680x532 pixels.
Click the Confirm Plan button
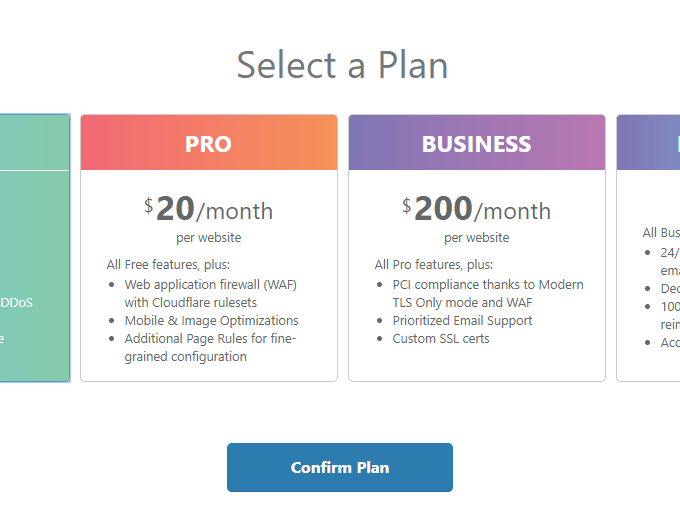point(339,467)
